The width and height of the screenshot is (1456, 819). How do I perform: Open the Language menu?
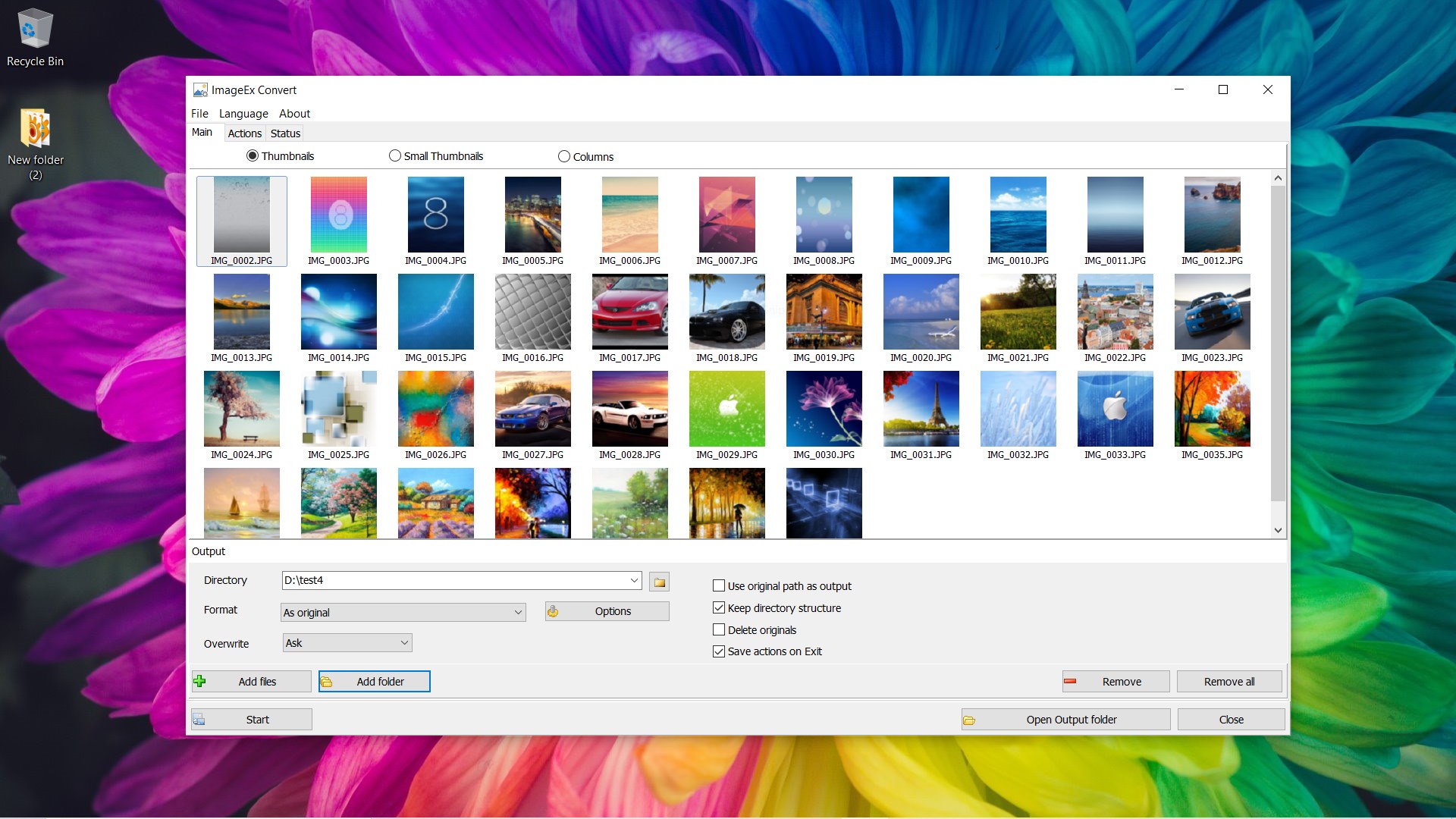click(x=243, y=114)
